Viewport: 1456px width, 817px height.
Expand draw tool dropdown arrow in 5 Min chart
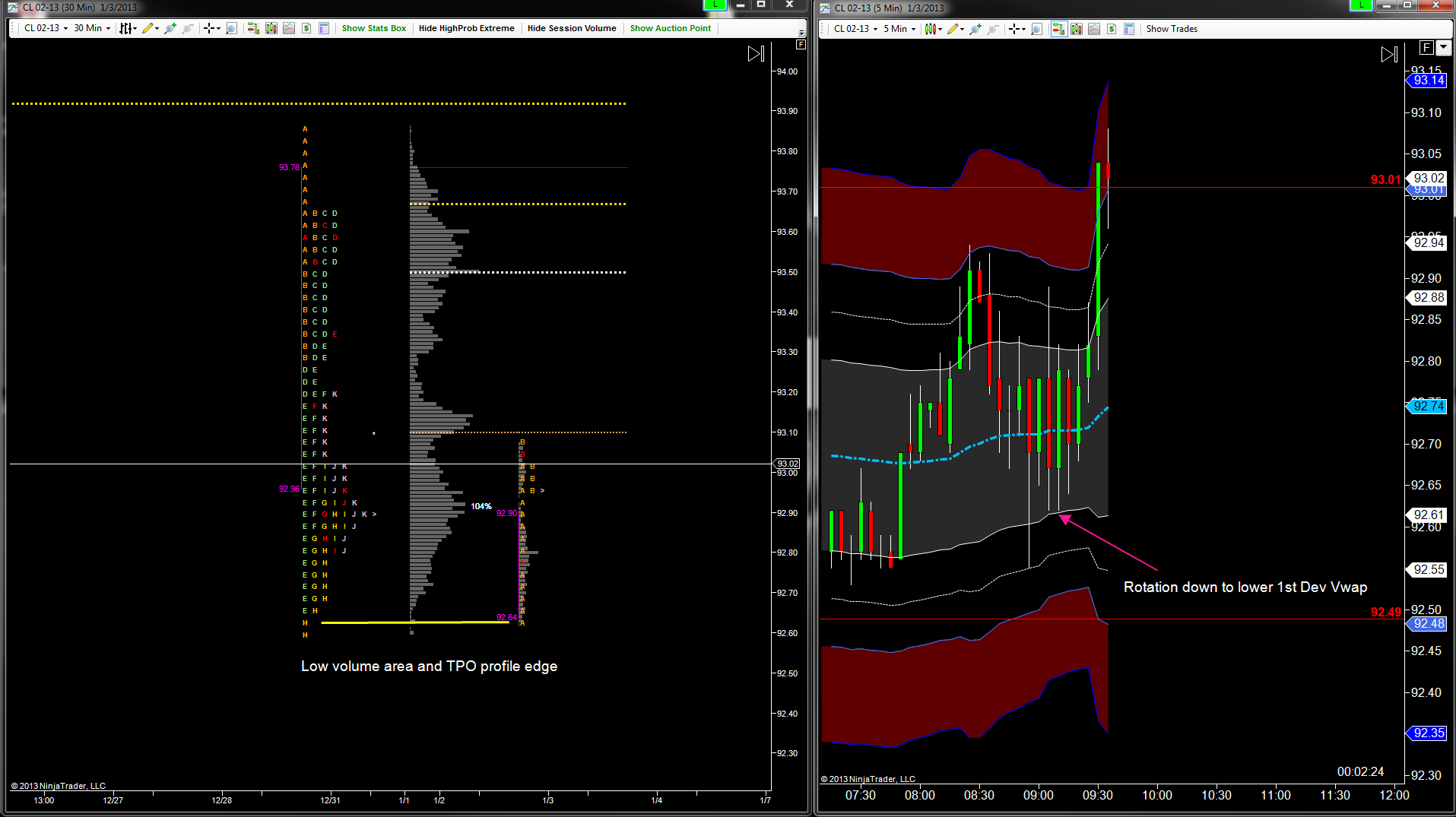[963, 30]
